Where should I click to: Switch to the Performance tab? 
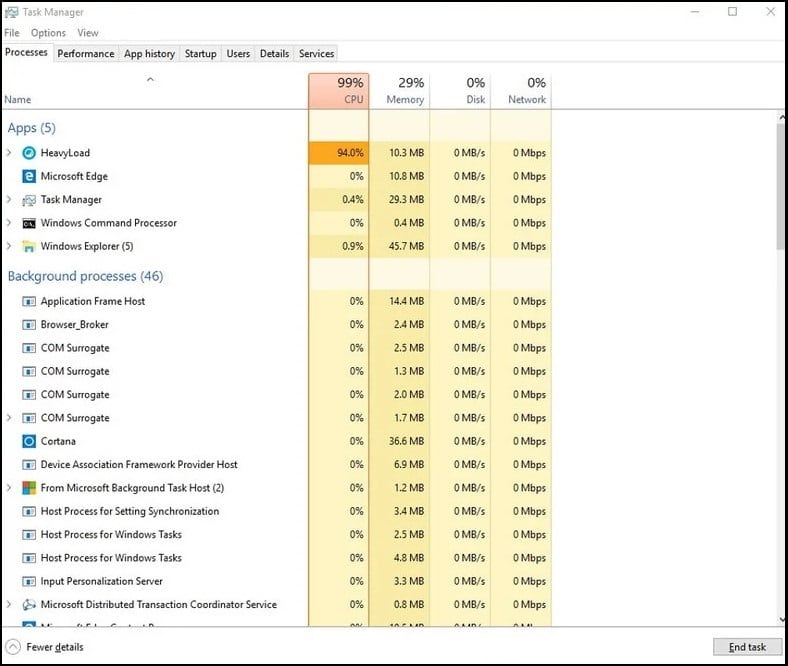(x=86, y=54)
